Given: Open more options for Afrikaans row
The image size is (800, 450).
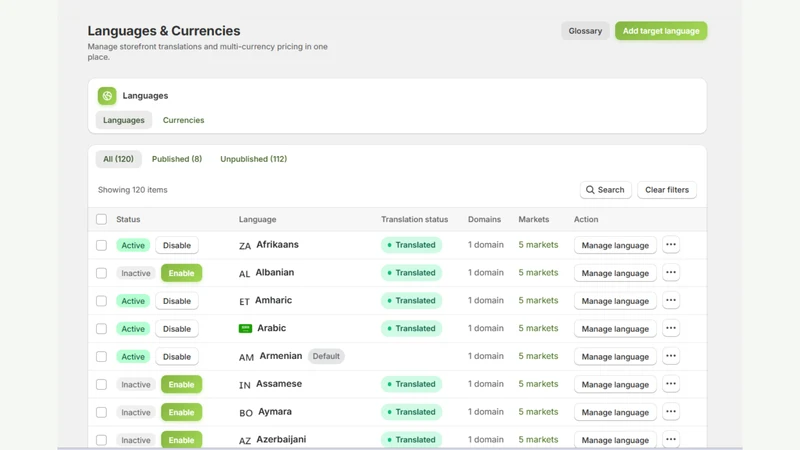Looking at the screenshot, I should click(x=670, y=245).
